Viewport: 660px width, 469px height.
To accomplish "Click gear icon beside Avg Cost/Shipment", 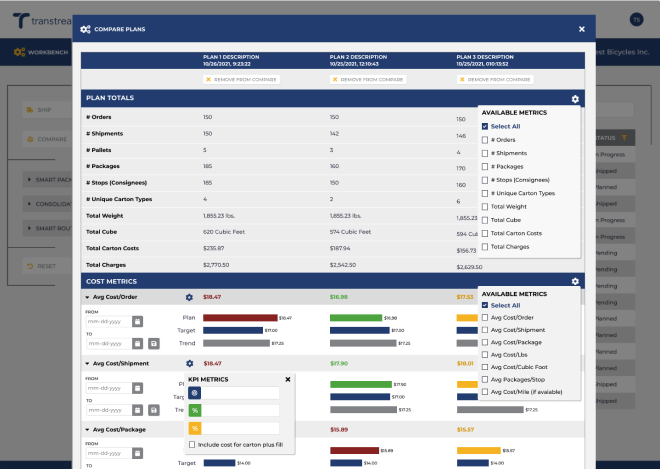I will tap(189, 363).
